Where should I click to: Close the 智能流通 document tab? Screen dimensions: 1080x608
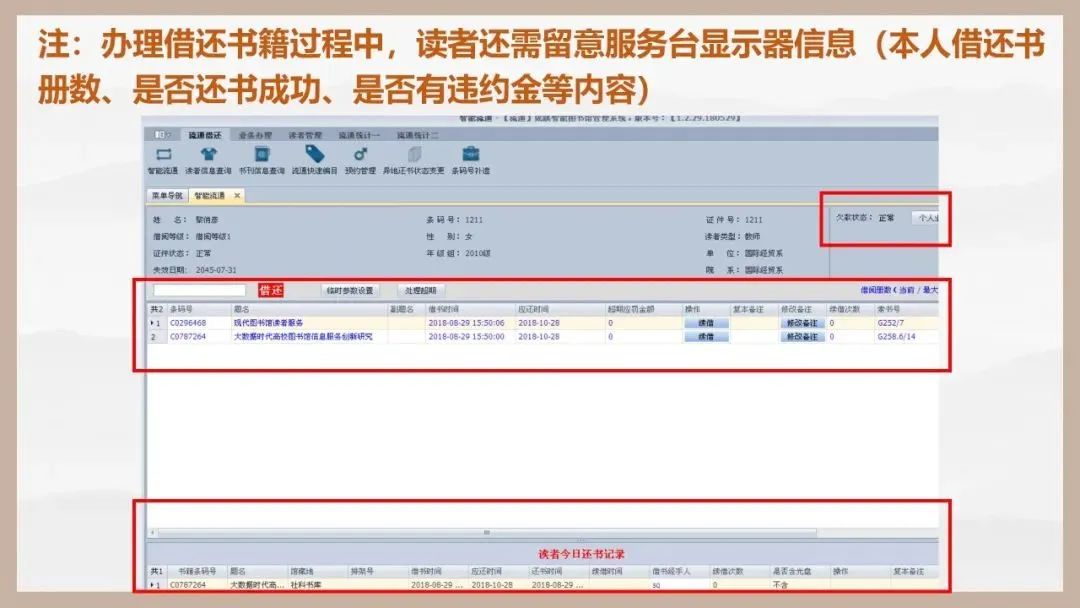(x=237, y=196)
